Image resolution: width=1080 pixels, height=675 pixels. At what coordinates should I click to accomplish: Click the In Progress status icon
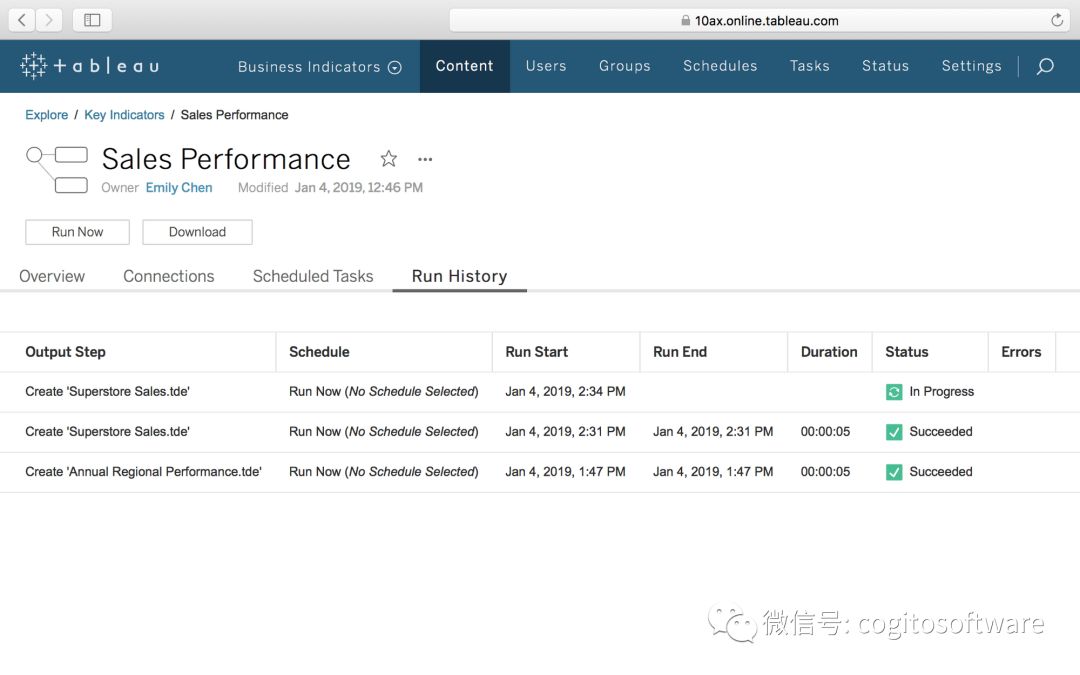click(894, 392)
